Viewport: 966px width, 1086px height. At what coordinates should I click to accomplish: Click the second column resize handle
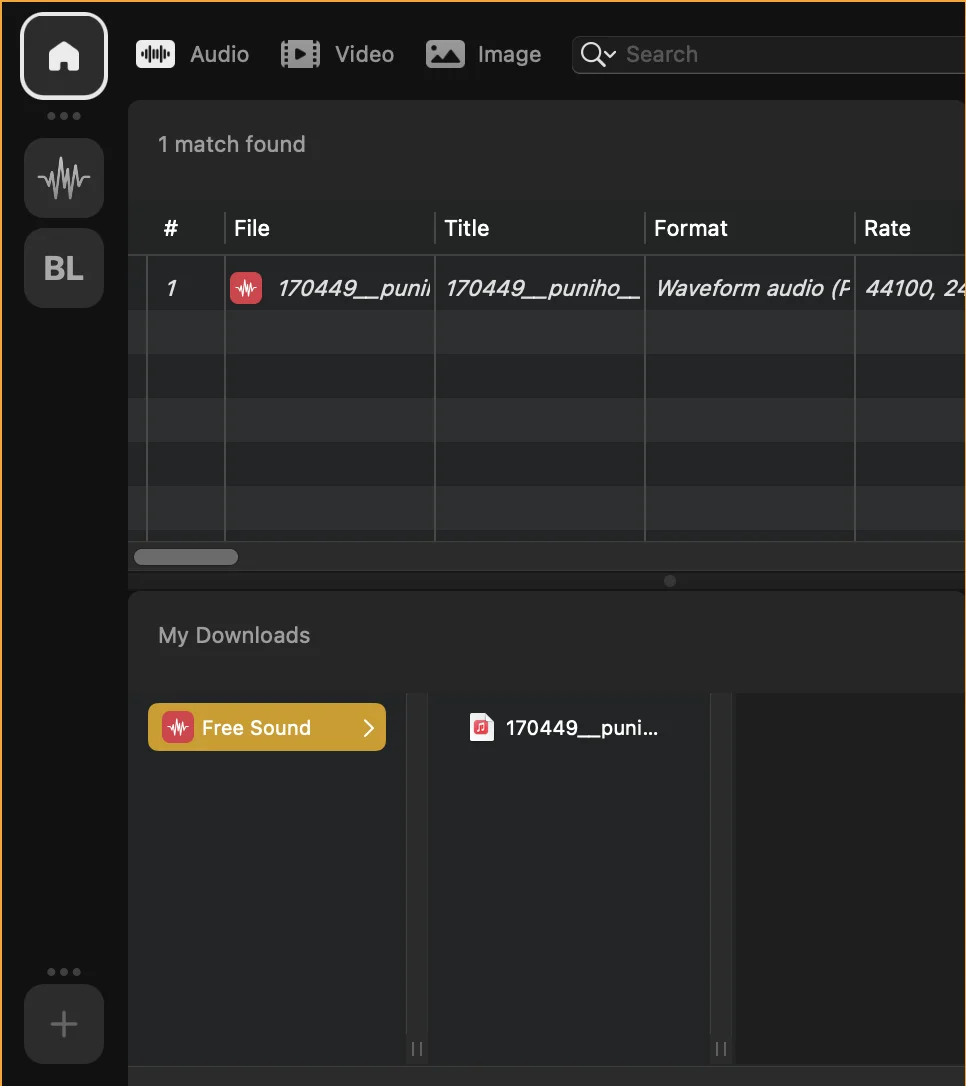[721, 1049]
